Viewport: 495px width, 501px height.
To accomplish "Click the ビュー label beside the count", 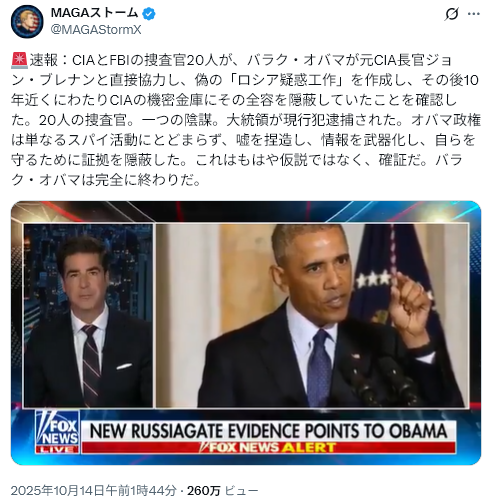I will (242, 491).
